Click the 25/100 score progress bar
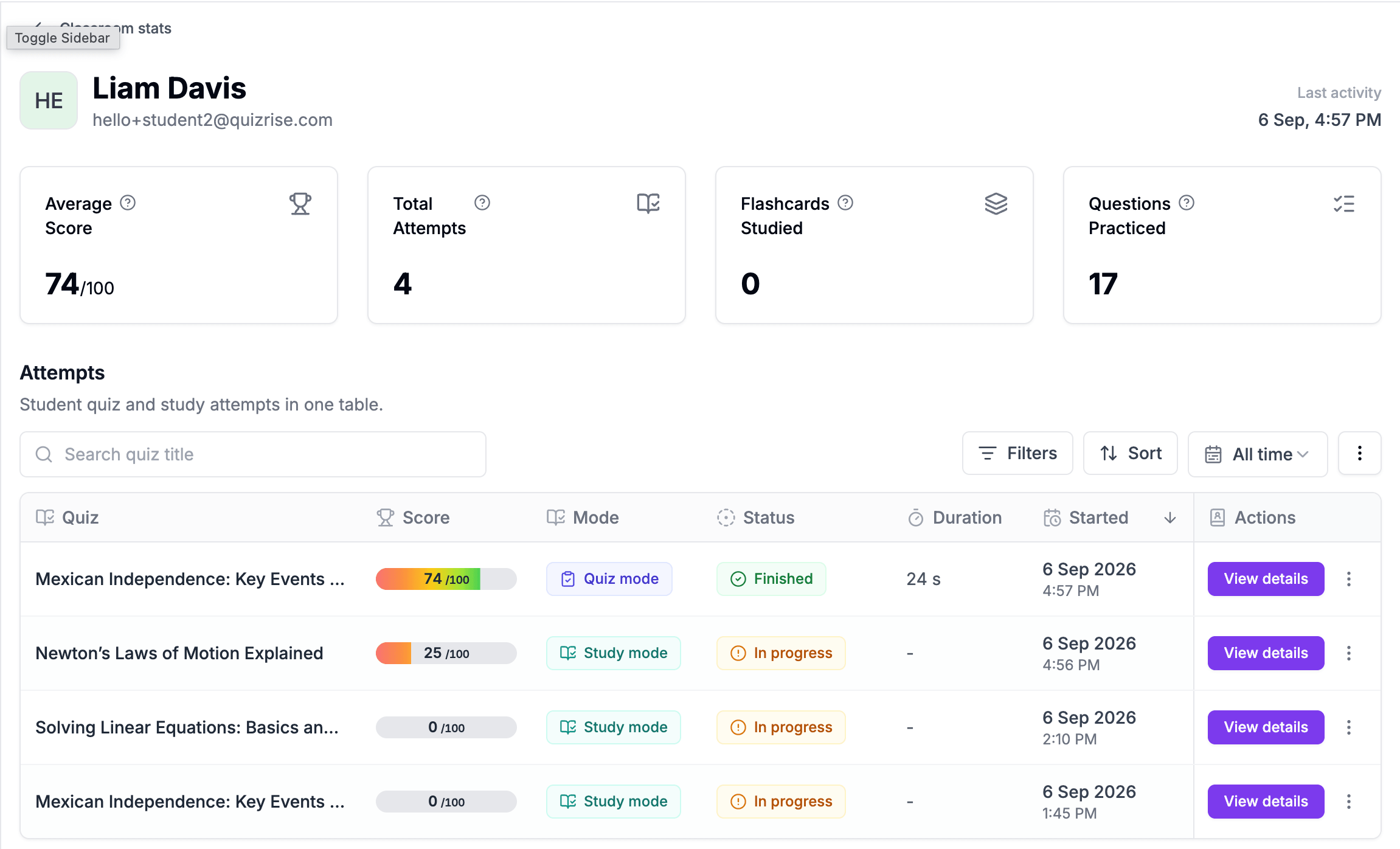The width and height of the screenshot is (1400, 849). 446,653
